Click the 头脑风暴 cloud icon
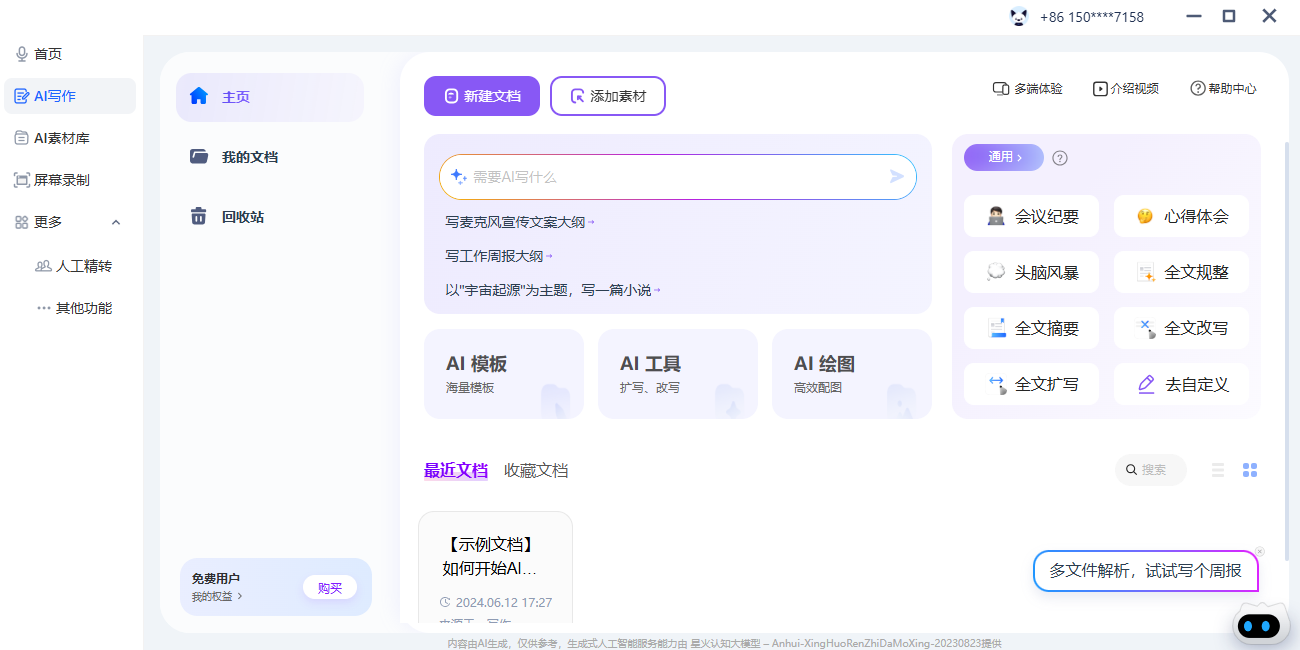 (x=996, y=272)
